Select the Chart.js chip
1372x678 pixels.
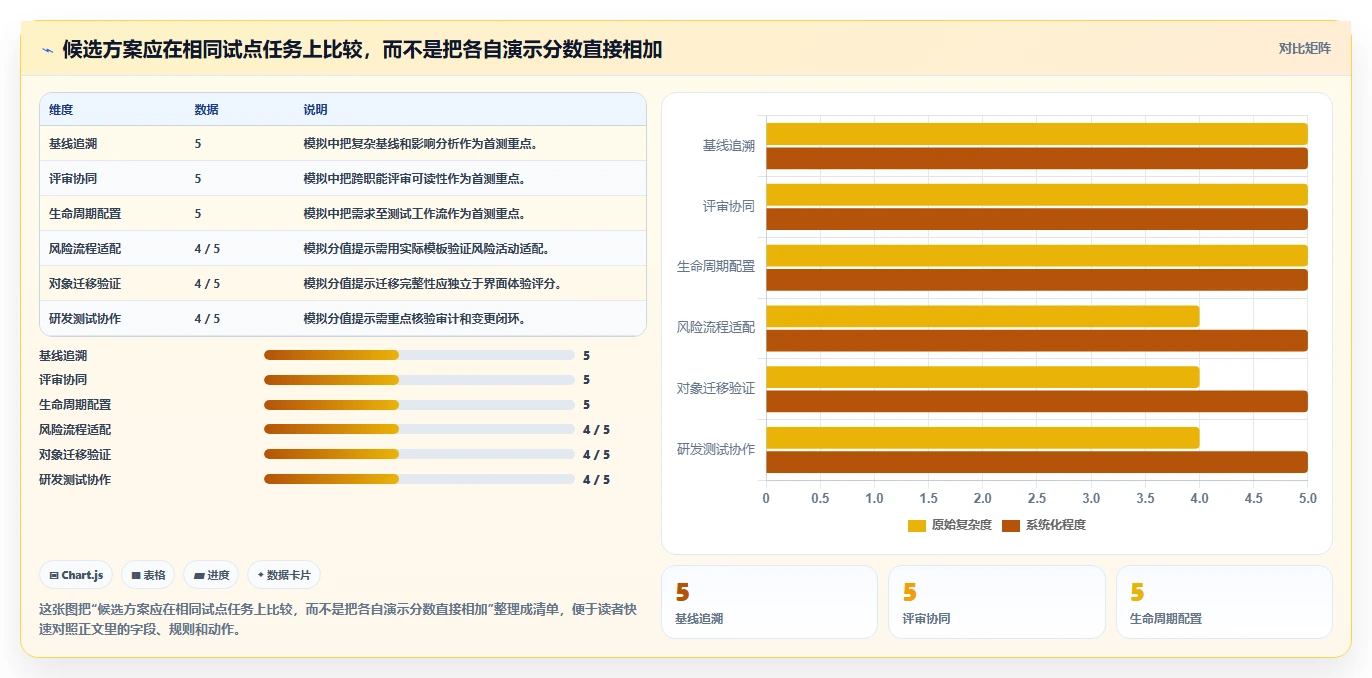[76, 575]
